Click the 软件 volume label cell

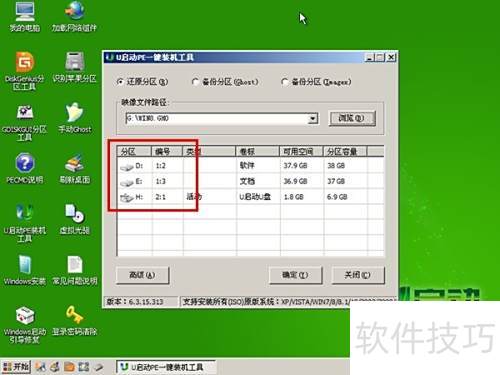[x=247, y=166]
